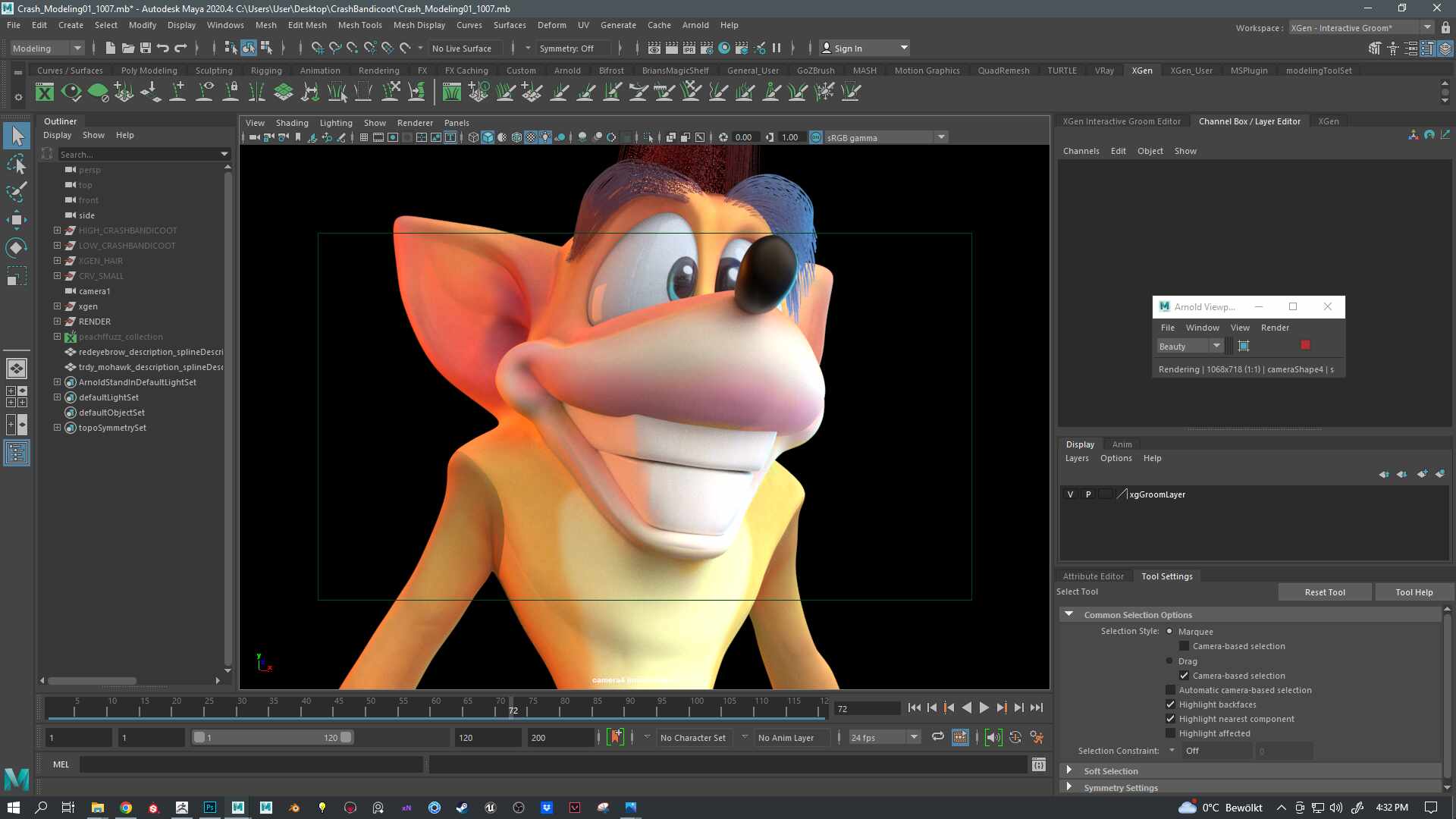
Task: Open the Mesh Tools menu
Action: (x=359, y=25)
